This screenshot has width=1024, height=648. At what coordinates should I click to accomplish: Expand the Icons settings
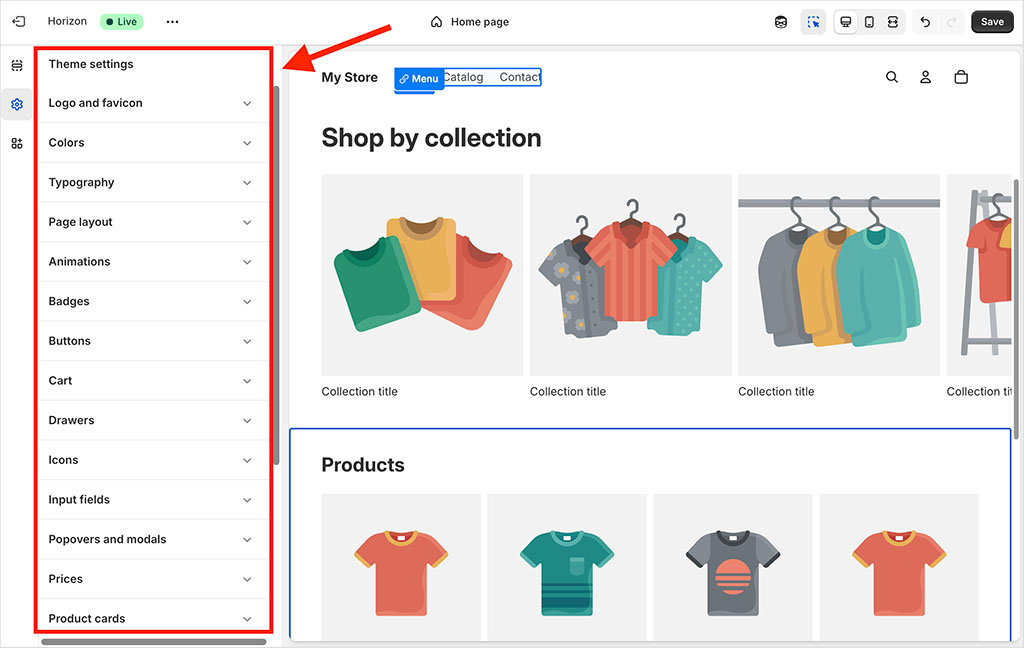click(153, 461)
